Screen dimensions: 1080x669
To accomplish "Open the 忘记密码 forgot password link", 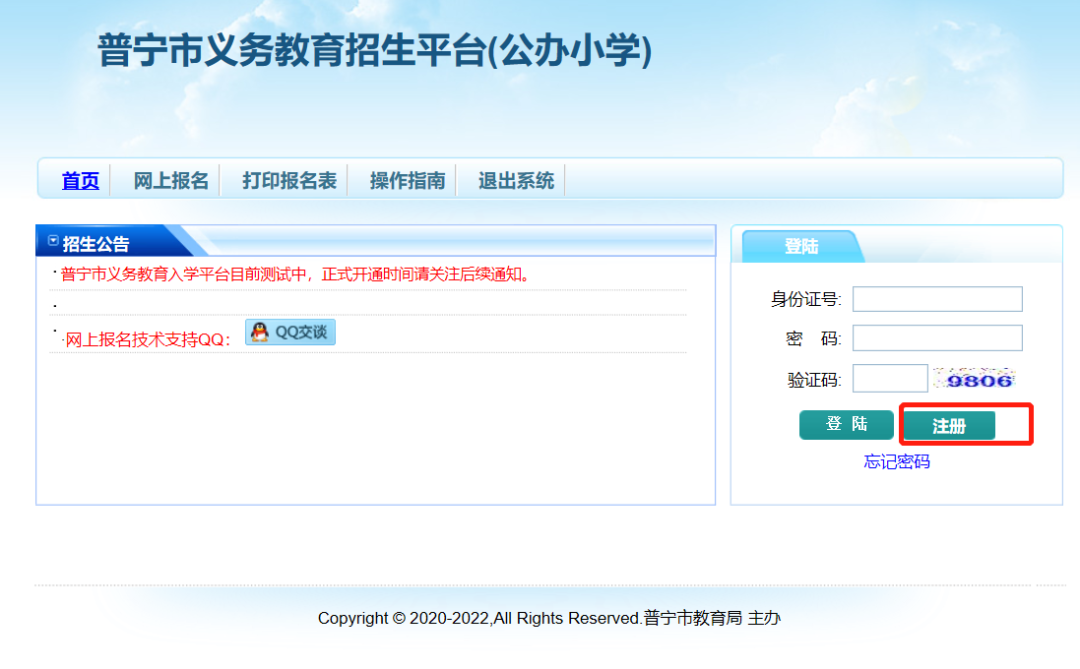I will pyautogui.click(x=897, y=462).
